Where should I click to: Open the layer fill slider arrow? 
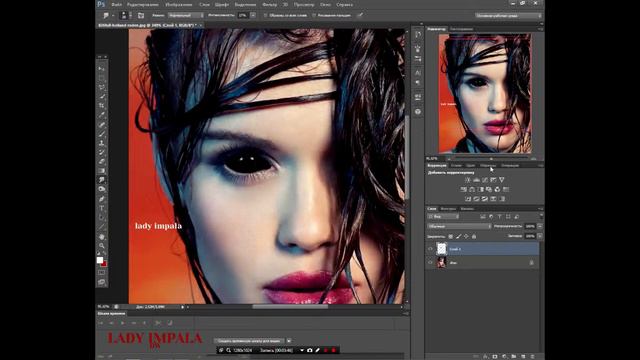540,236
